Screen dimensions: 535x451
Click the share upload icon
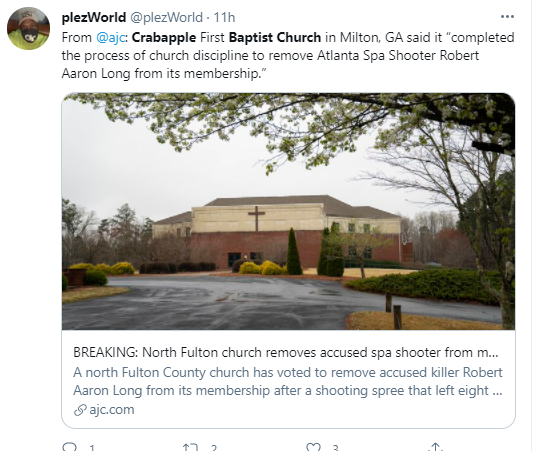[x=435, y=447]
